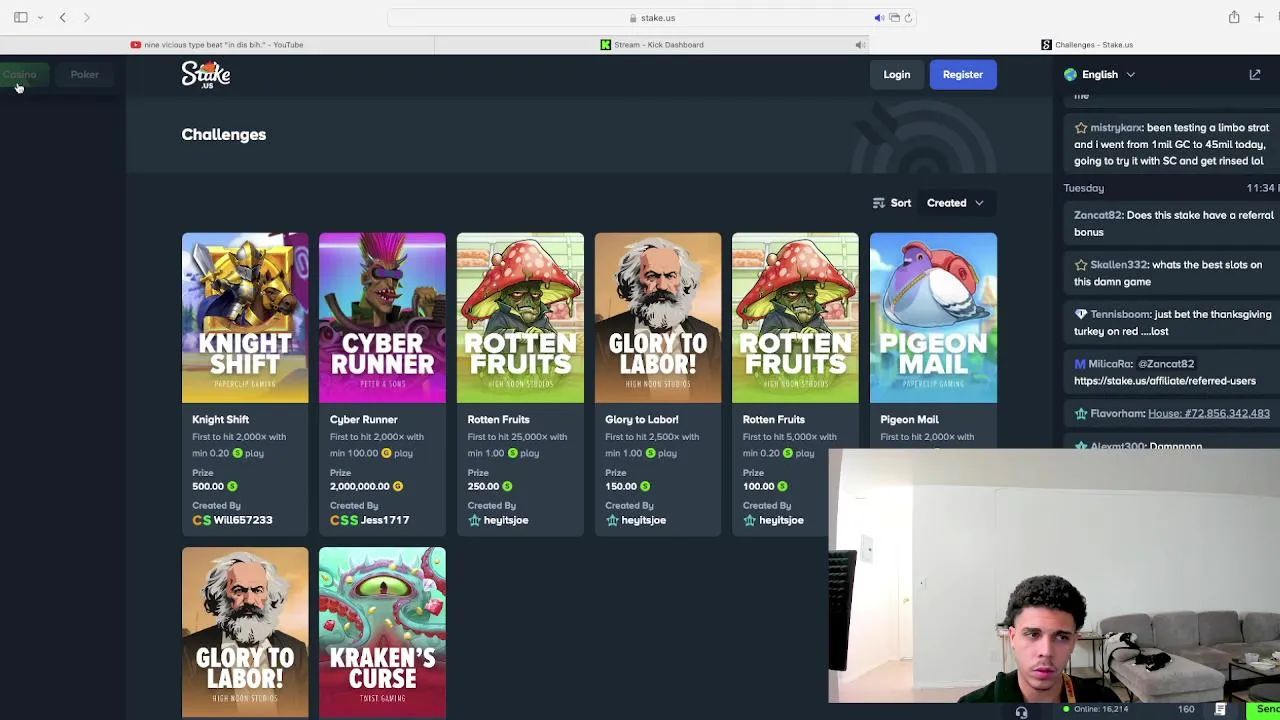Image resolution: width=1280 pixels, height=720 pixels.
Task: Click username Tennisboom in chat
Action: [x=1120, y=314]
